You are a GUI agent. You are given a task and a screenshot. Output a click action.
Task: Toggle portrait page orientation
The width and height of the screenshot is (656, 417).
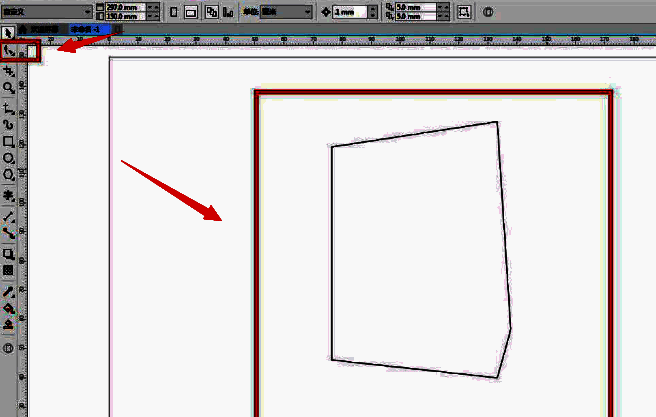pyautogui.click(x=176, y=12)
